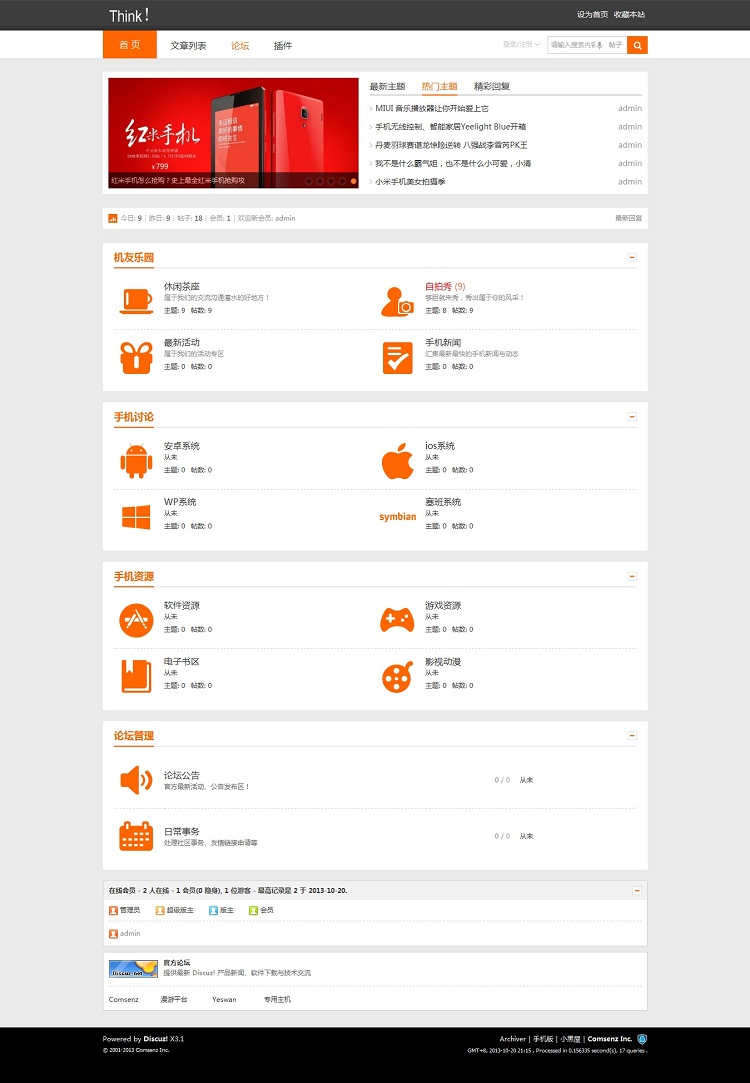750x1083 pixels.
Task: Open the 休闲茶座 coffee cup icon
Action: (x=136, y=300)
